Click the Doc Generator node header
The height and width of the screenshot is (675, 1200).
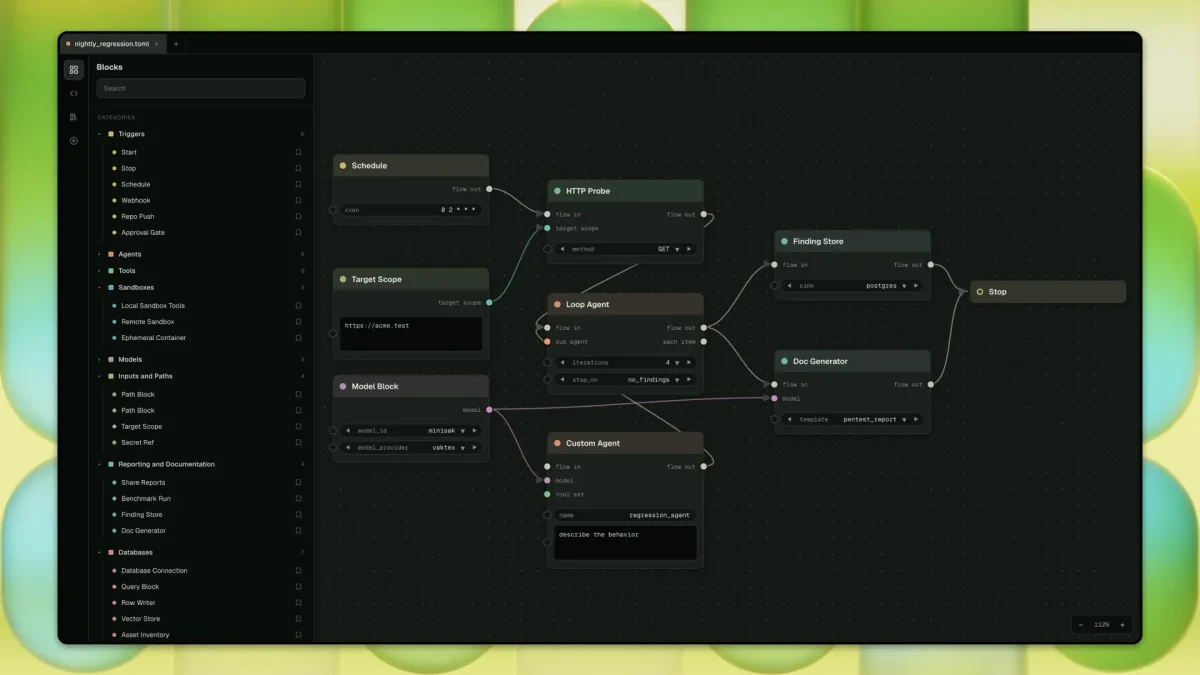852,361
